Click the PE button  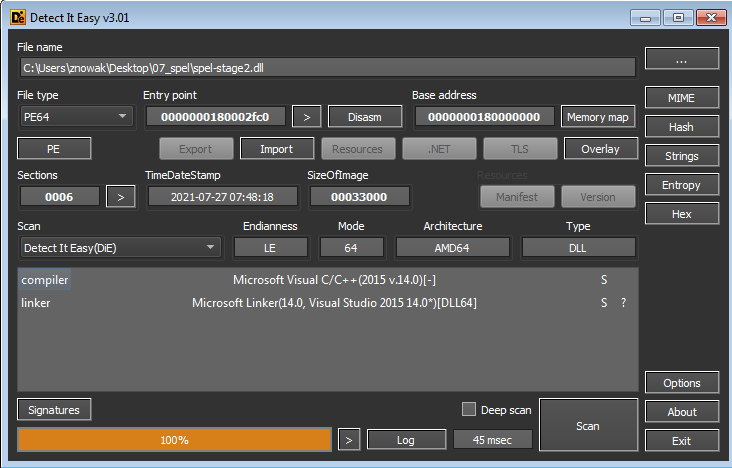[x=54, y=149]
